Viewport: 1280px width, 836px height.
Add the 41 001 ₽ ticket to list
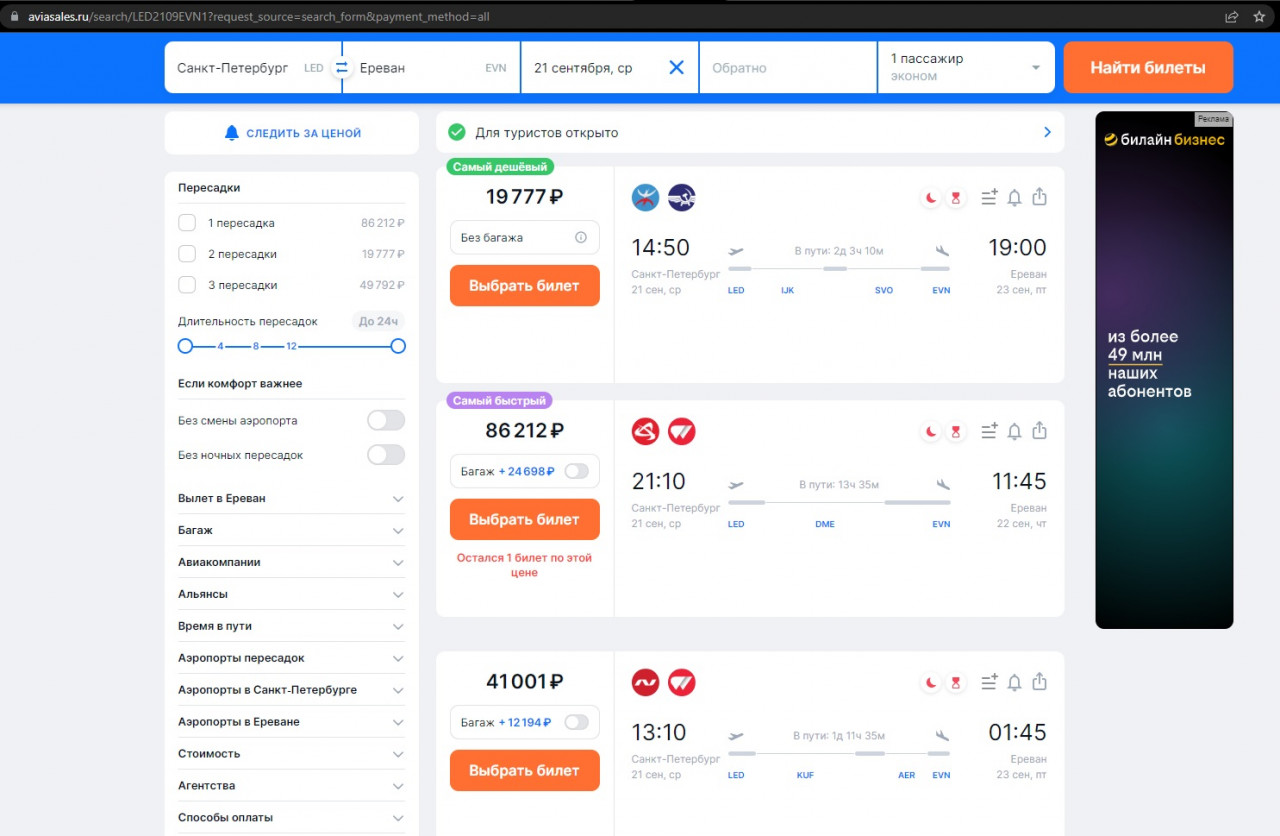point(989,683)
